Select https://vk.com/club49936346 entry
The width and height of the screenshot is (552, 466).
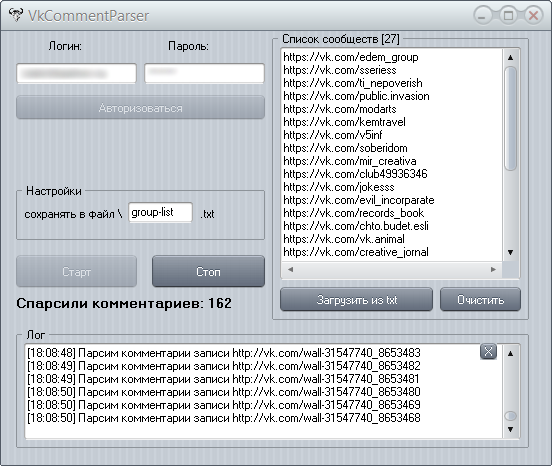[355, 174]
